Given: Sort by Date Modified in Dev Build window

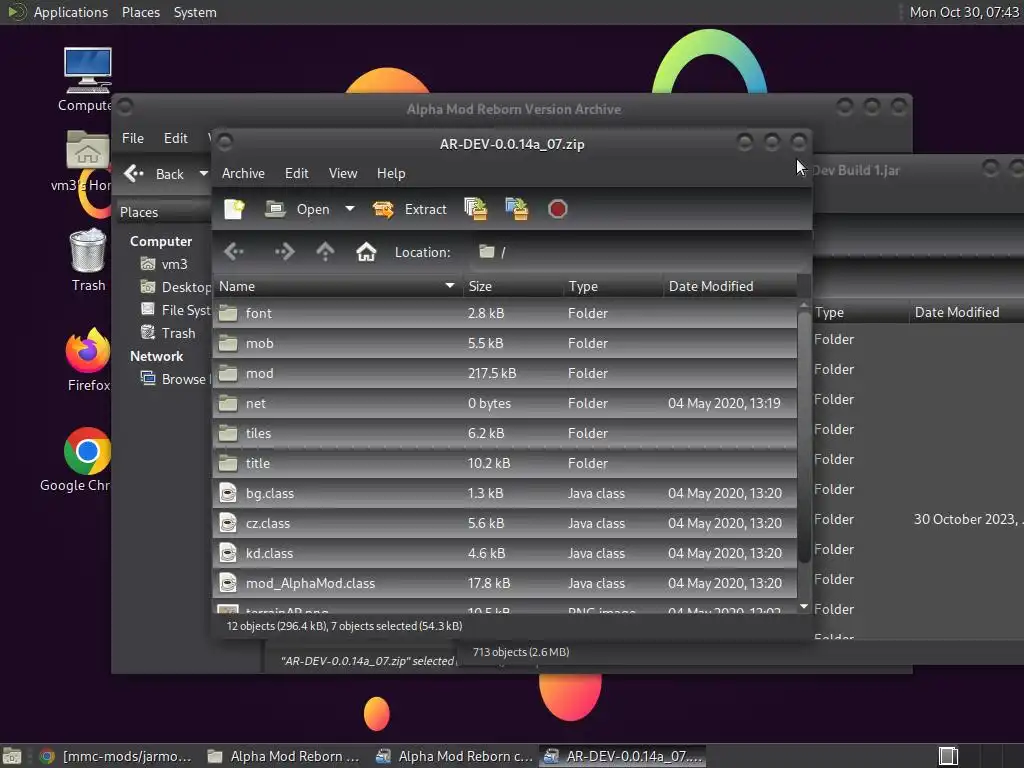Looking at the screenshot, I should [x=967, y=313].
